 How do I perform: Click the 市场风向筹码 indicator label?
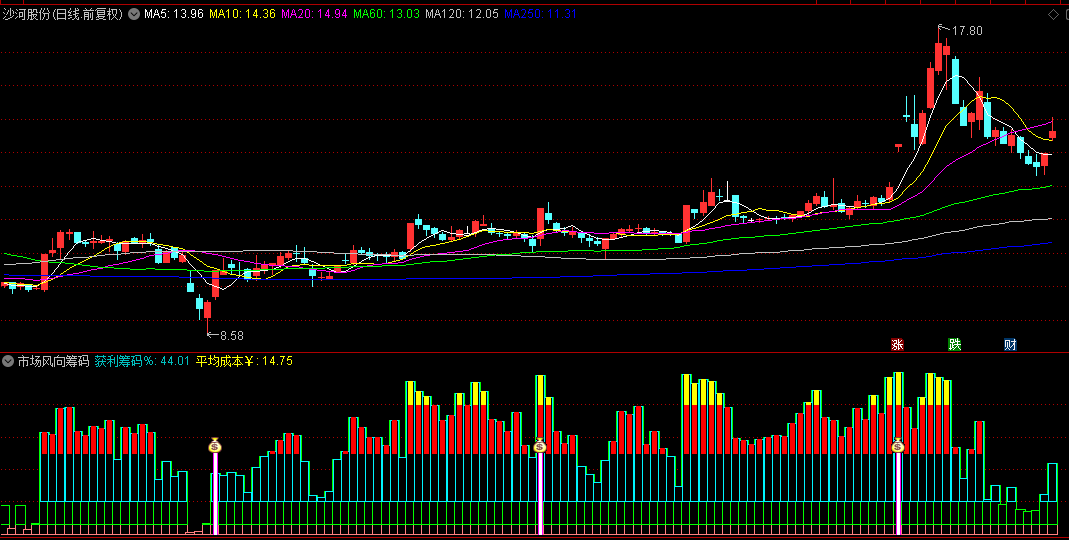point(53,361)
